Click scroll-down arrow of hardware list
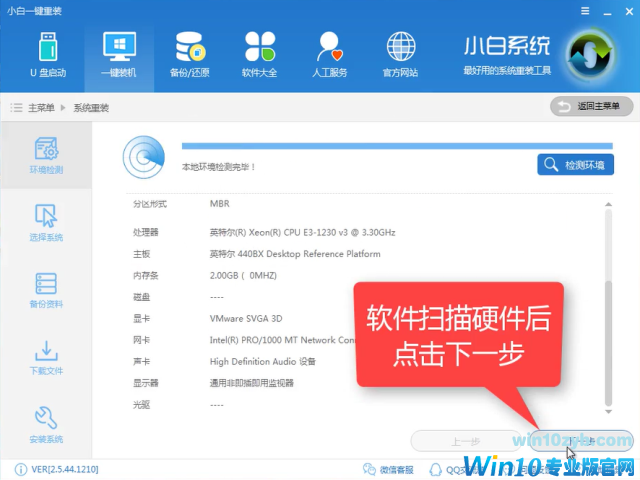This screenshot has width=640, height=480. click(x=608, y=411)
